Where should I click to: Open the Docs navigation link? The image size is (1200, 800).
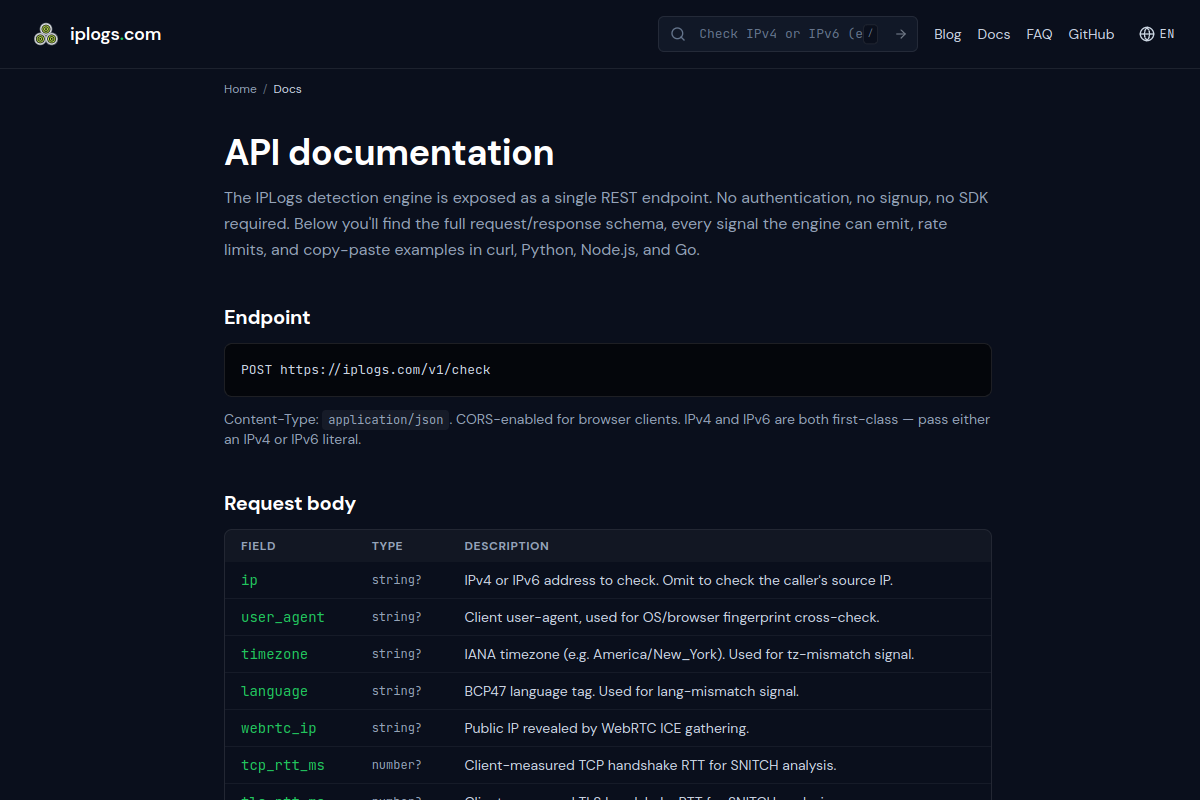click(x=993, y=34)
